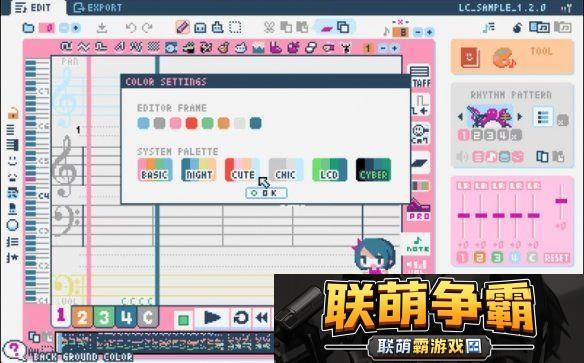Screen dimensions: 584x363
Task: Click the PRO mode button
Action: tap(419, 211)
